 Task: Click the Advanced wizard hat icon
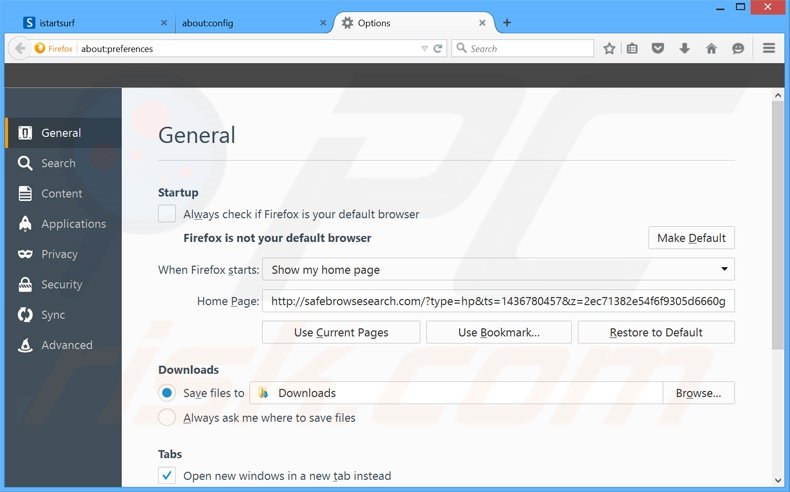[25, 345]
